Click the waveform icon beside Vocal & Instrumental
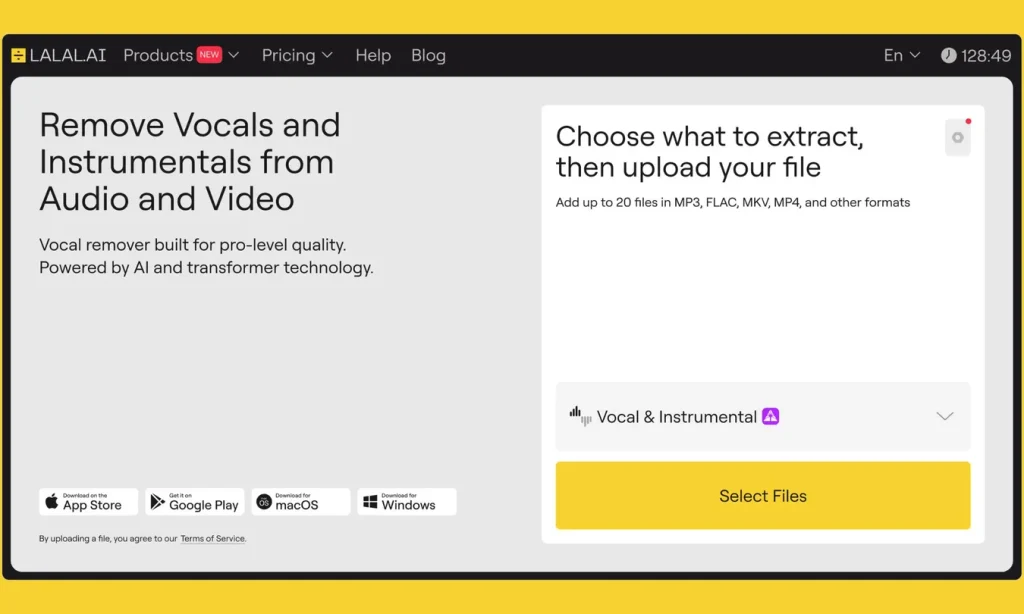Image resolution: width=1024 pixels, height=614 pixels. (580, 415)
